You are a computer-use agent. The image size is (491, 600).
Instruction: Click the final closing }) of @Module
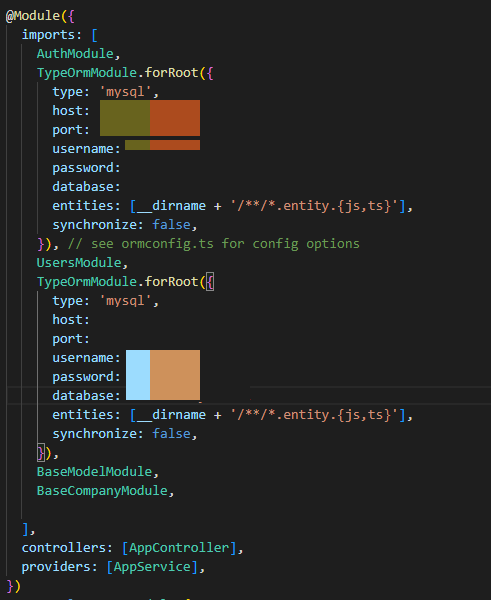coord(13,586)
